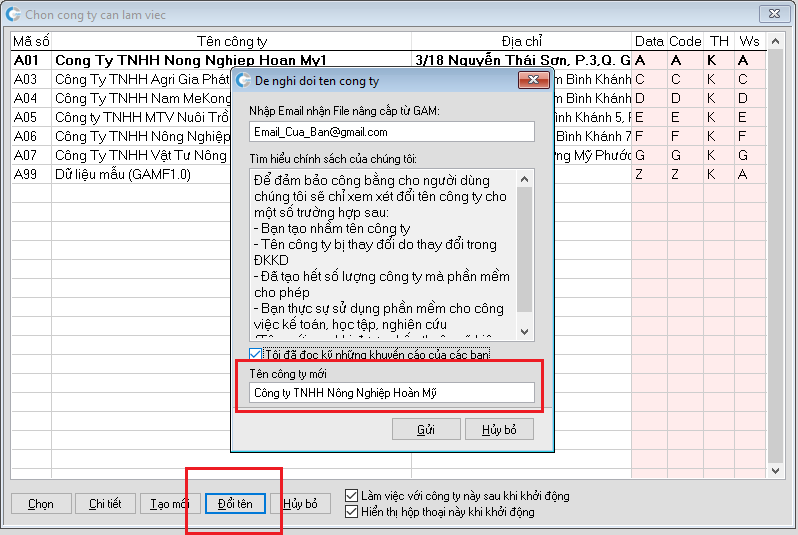Toggle 'Làm việc với công ty này' checkbox
The width and height of the screenshot is (798, 535).
pos(351,496)
